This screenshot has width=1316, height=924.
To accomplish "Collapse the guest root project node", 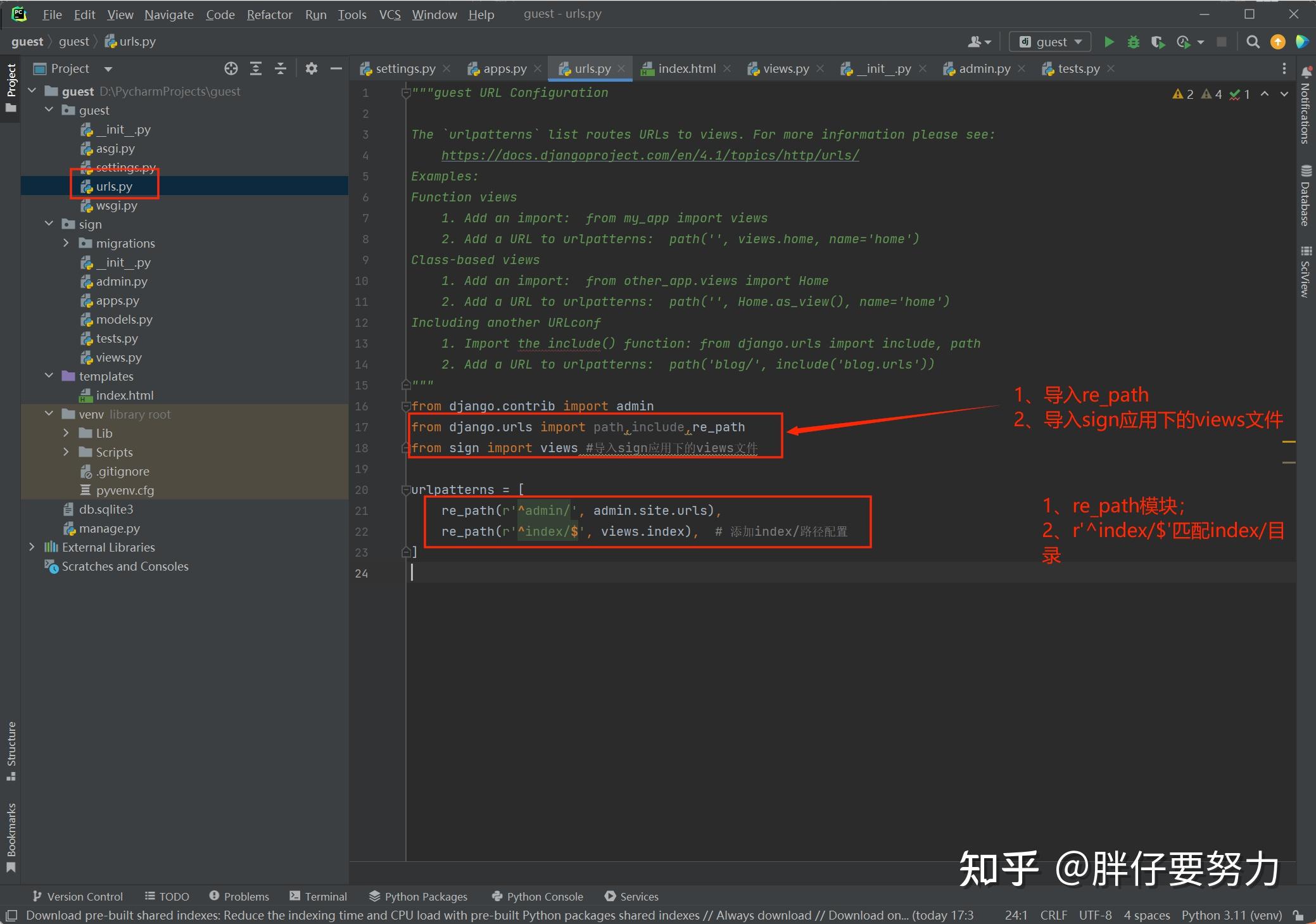I will coord(32,91).
